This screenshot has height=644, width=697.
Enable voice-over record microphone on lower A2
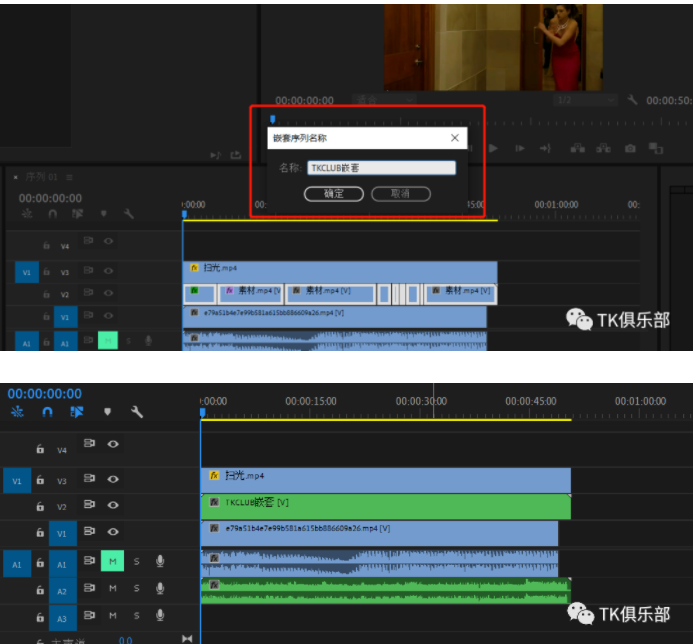pos(160,588)
